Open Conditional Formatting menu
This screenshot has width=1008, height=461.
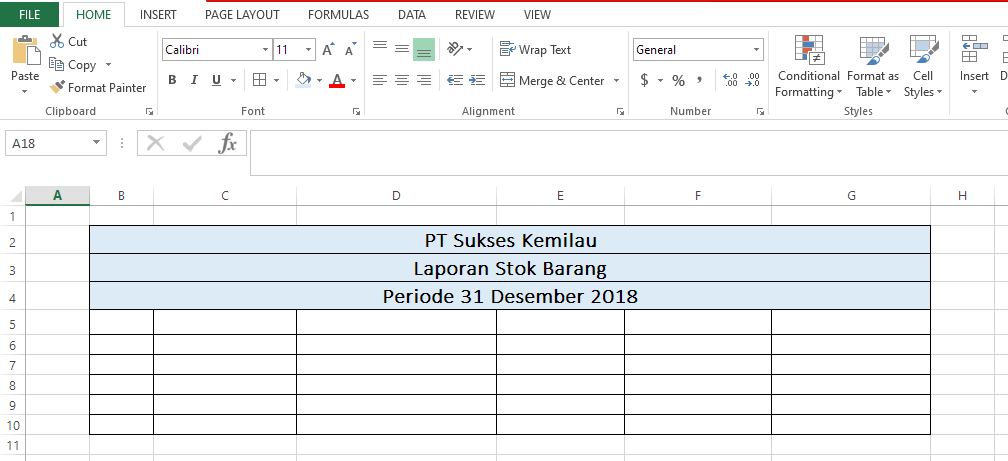808,66
